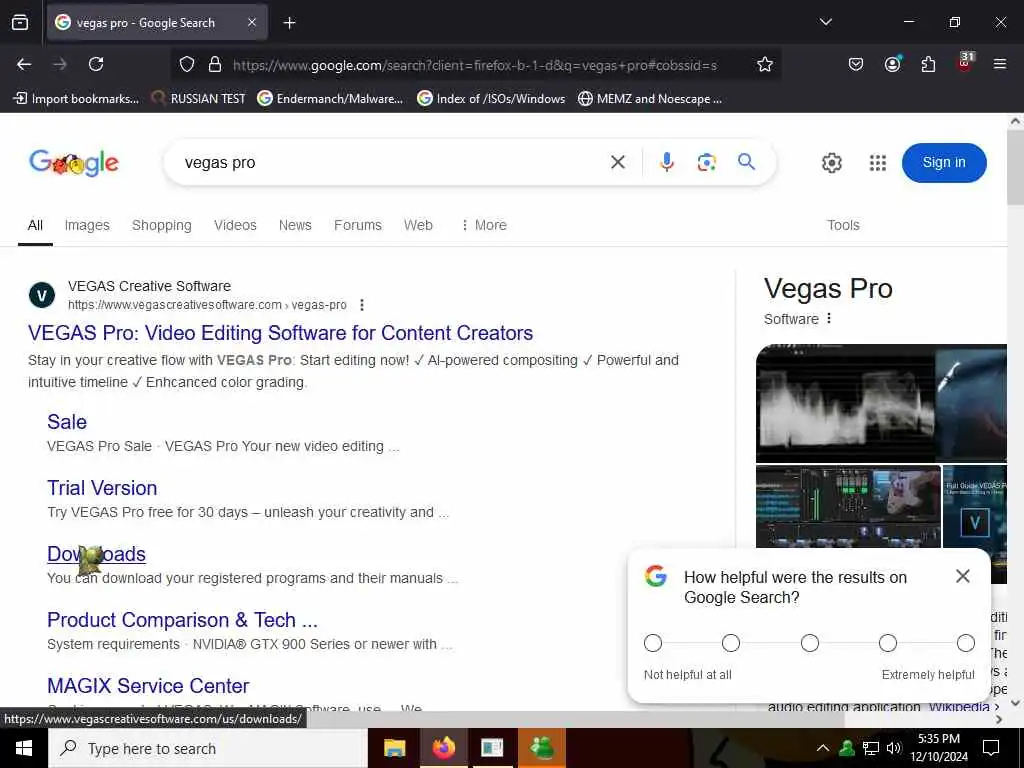Dismiss the Google feedback survey popup
Image resolution: width=1024 pixels, height=768 pixels.
963,576
